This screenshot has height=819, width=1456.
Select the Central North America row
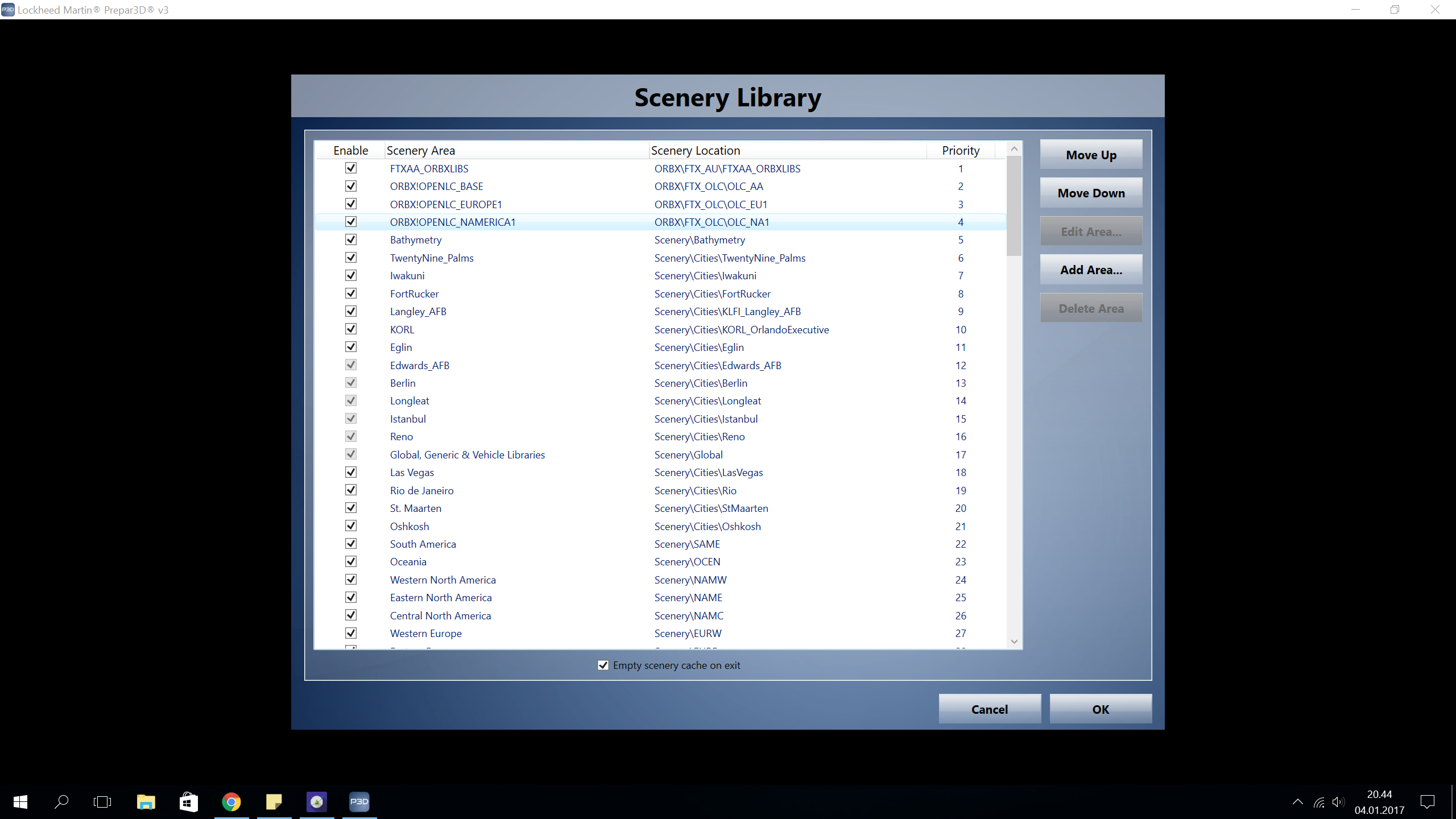pos(660,615)
